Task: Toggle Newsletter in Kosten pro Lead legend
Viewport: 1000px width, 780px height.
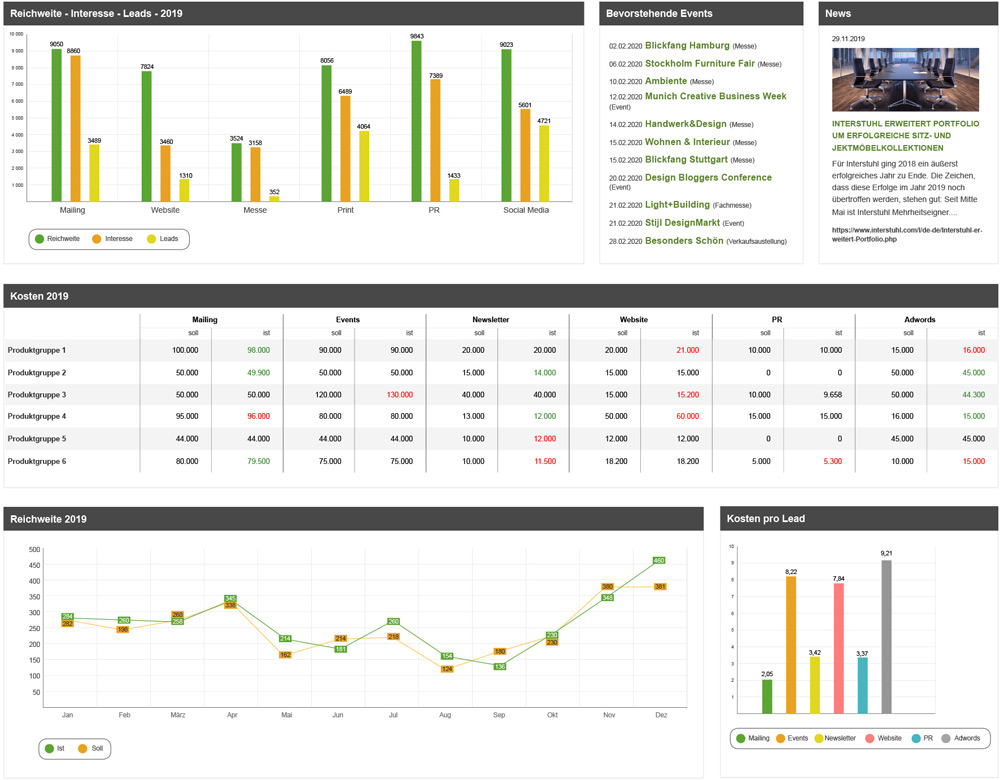Action: pyautogui.click(x=835, y=738)
